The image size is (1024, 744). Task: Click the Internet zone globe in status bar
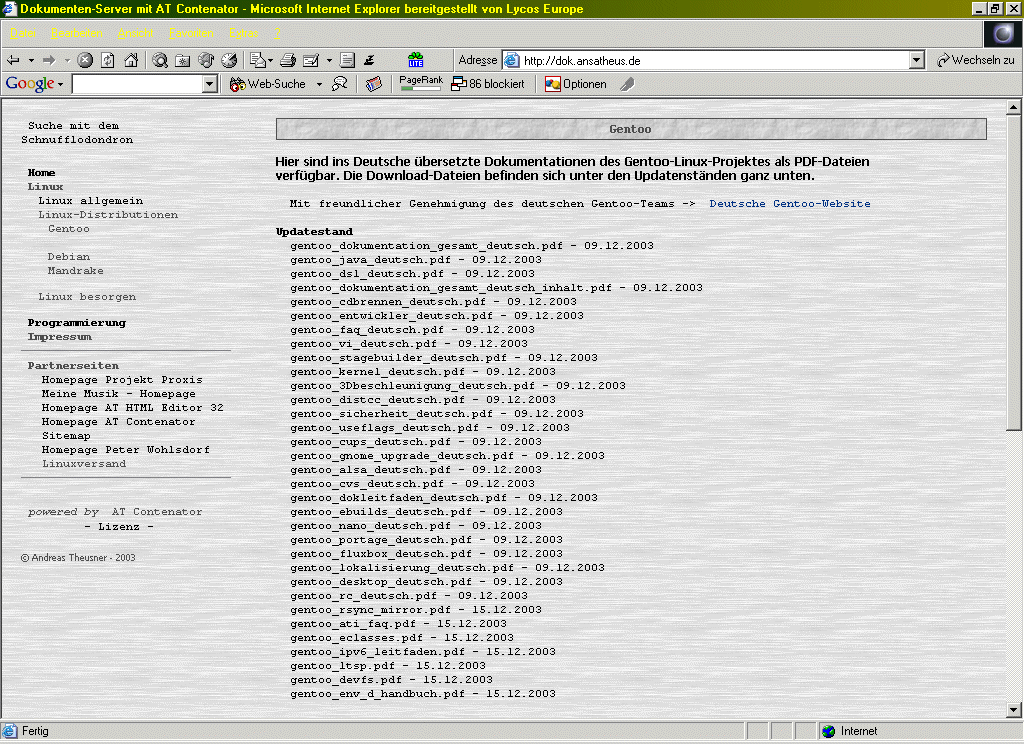(x=829, y=731)
